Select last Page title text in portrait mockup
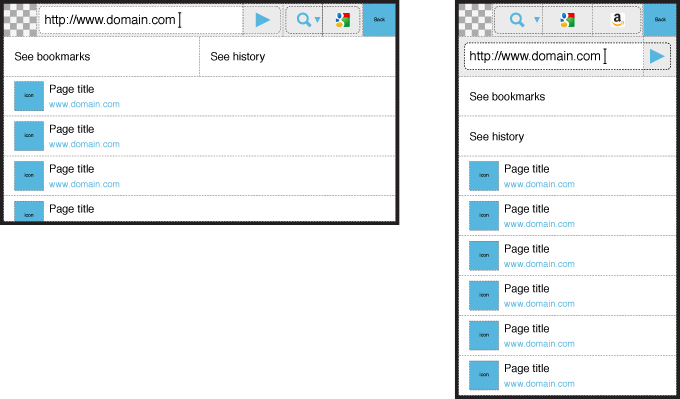This screenshot has height=399, width=680. point(526,369)
